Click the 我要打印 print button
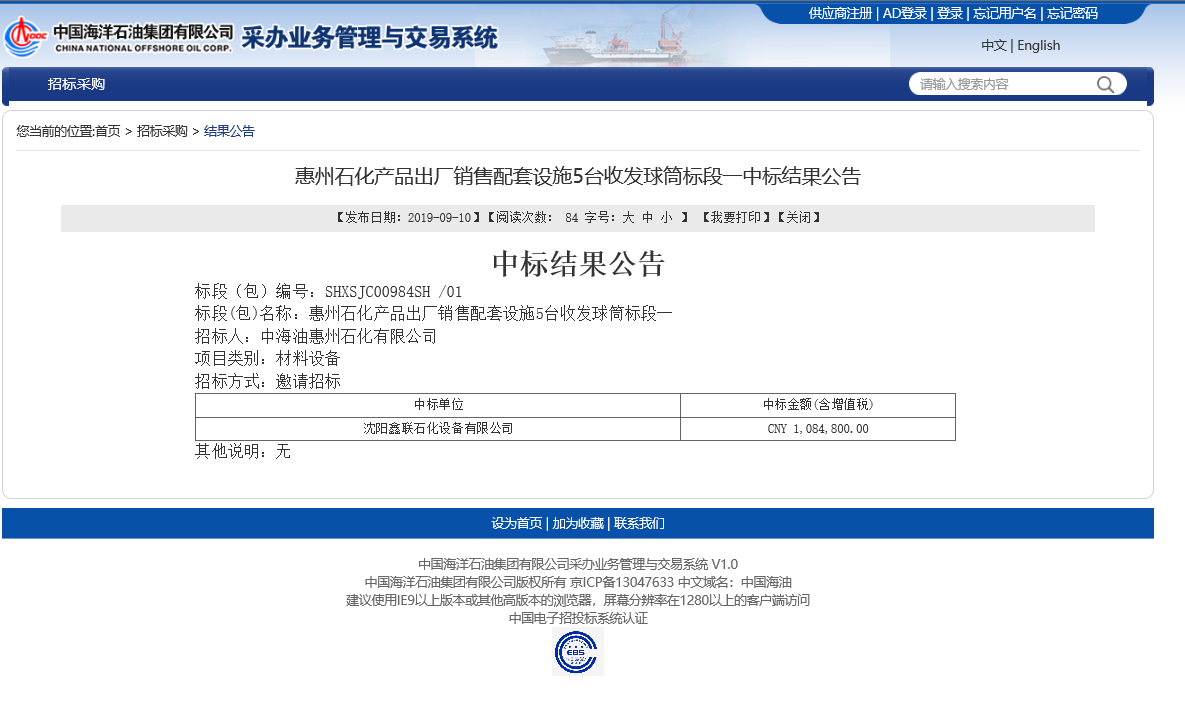1185x717 pixels. pyautogui.click(x=735, y=218)
